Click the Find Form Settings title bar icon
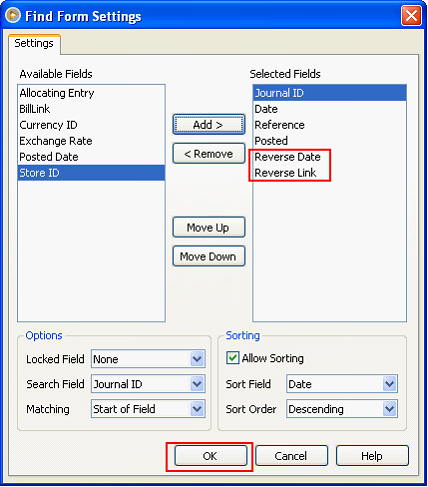 (13, 15)
